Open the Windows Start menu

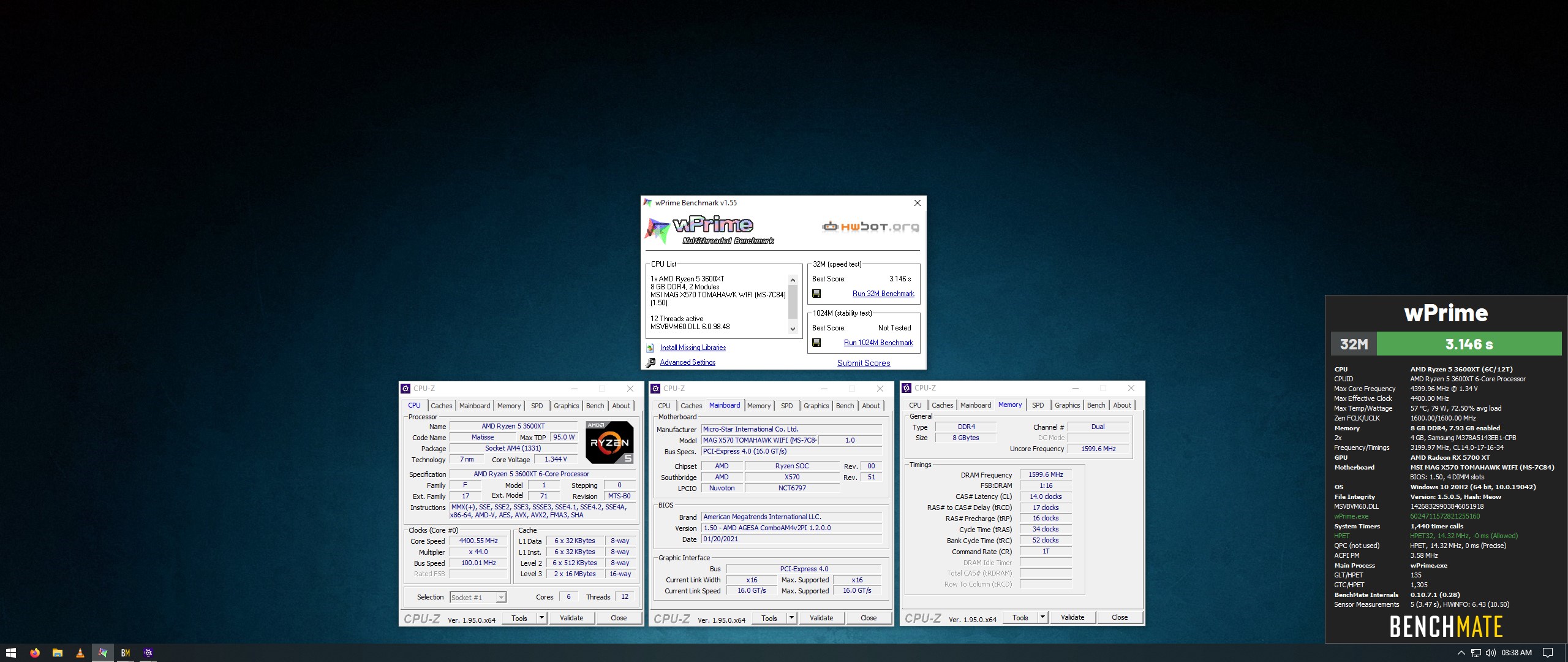pyautogui.click(x=10, y=653)
